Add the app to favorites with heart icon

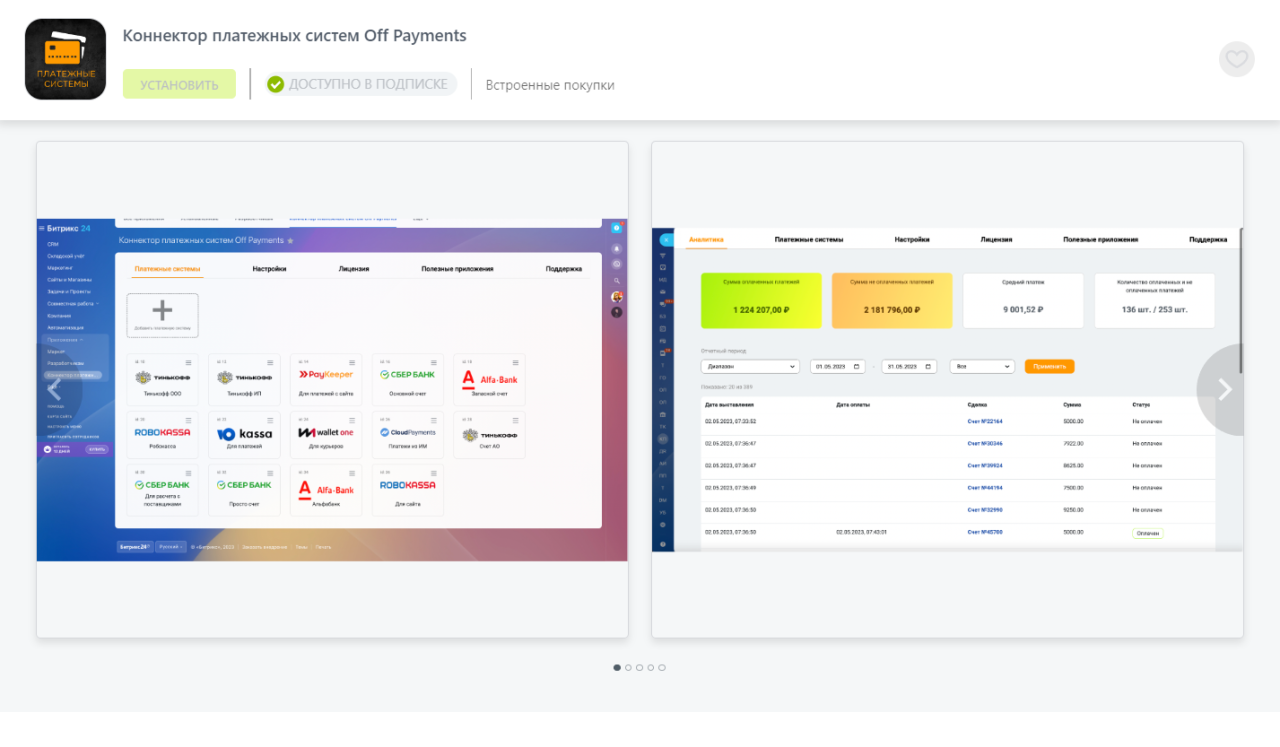coord(1236,59)
